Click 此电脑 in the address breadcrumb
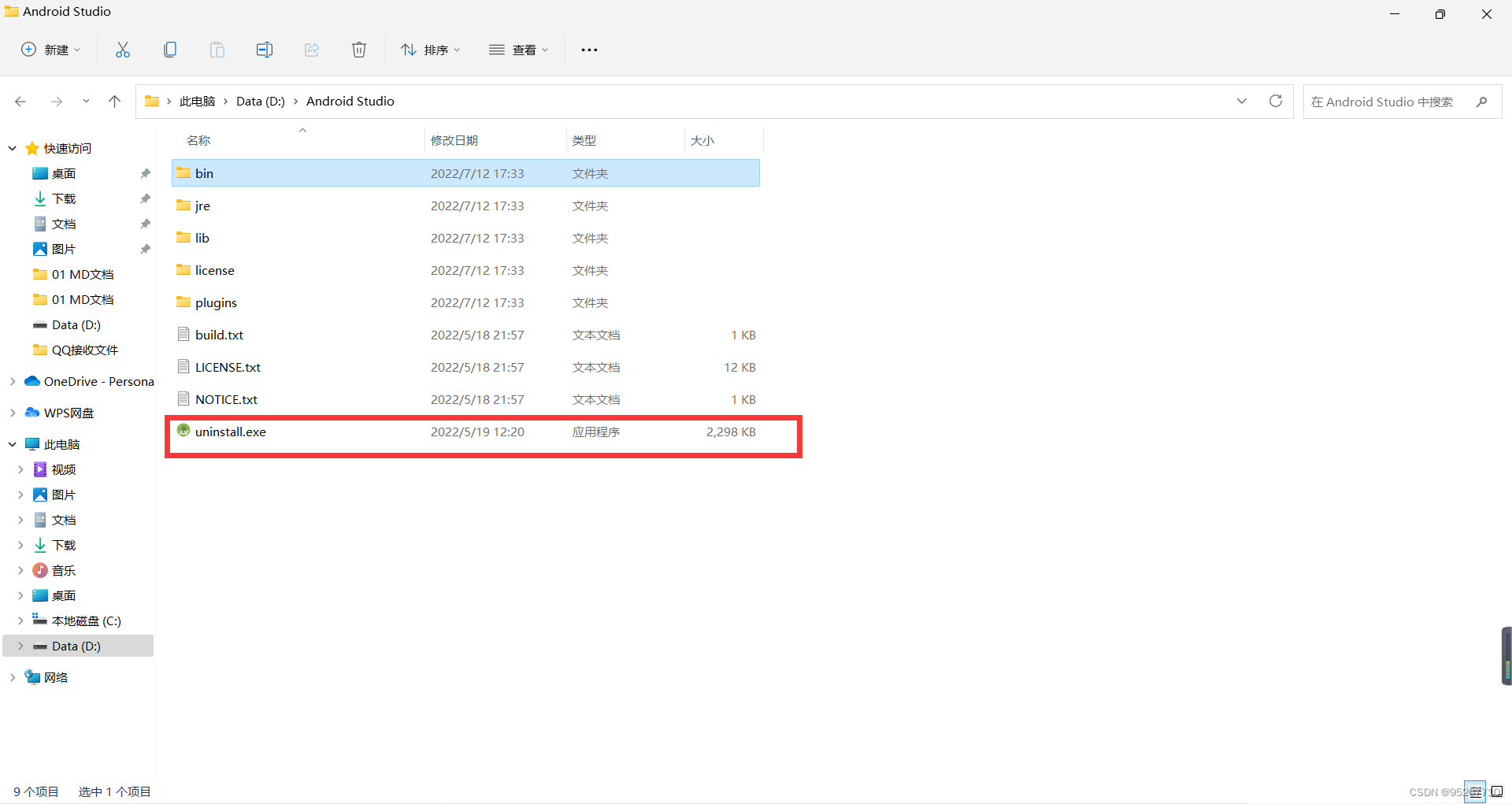Image resolution: width=1512 pixels, height=804 pixels. [197, 101]
